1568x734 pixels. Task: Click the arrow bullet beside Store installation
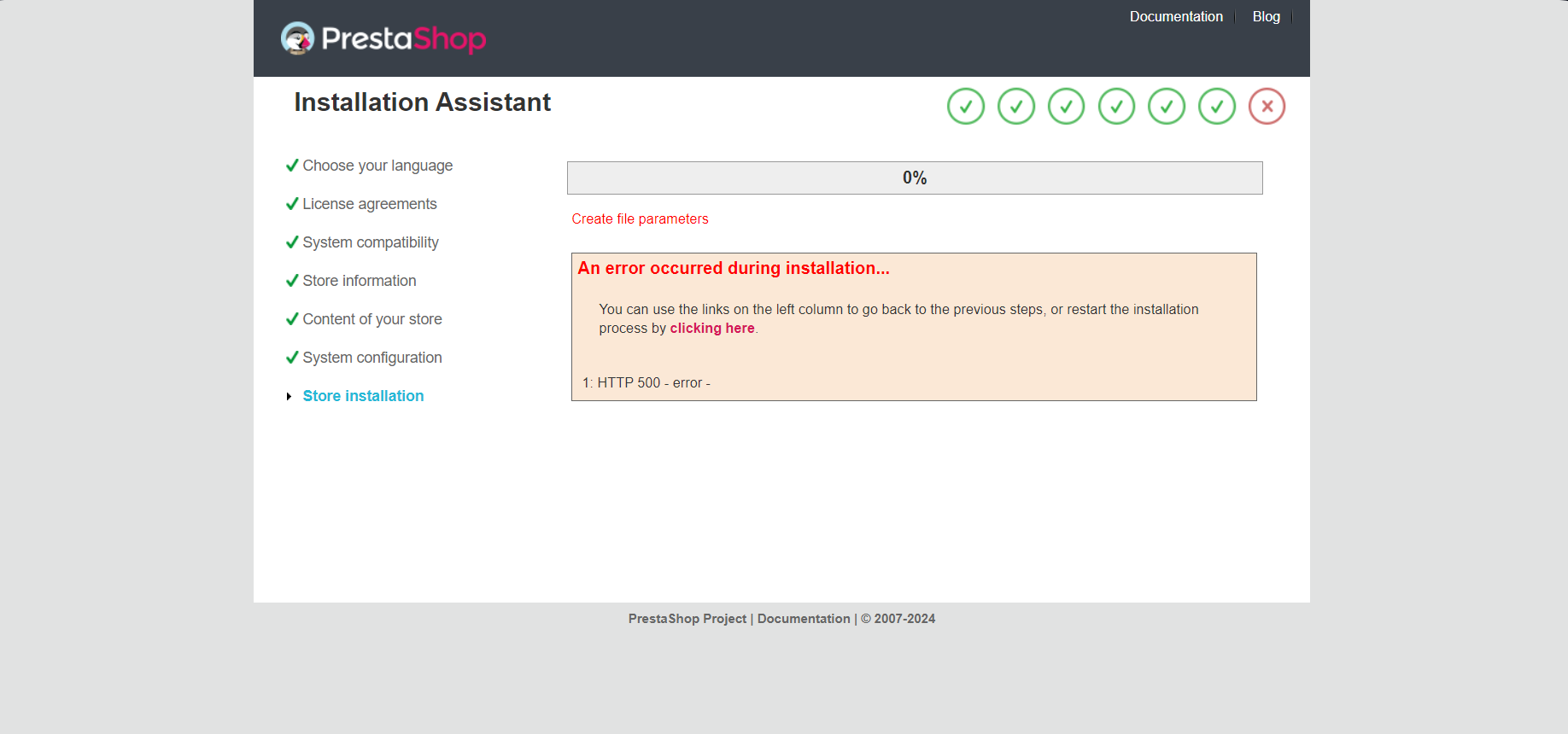click(x=290, y=396)
